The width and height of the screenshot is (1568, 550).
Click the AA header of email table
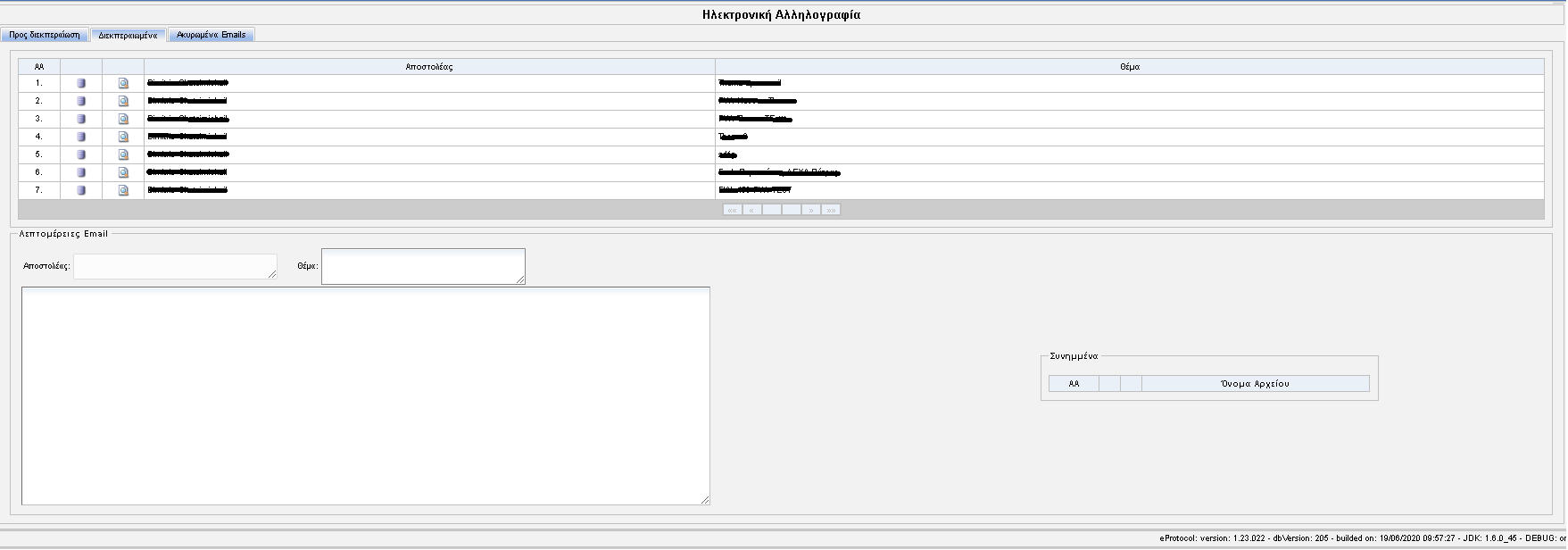coord(39,67)
